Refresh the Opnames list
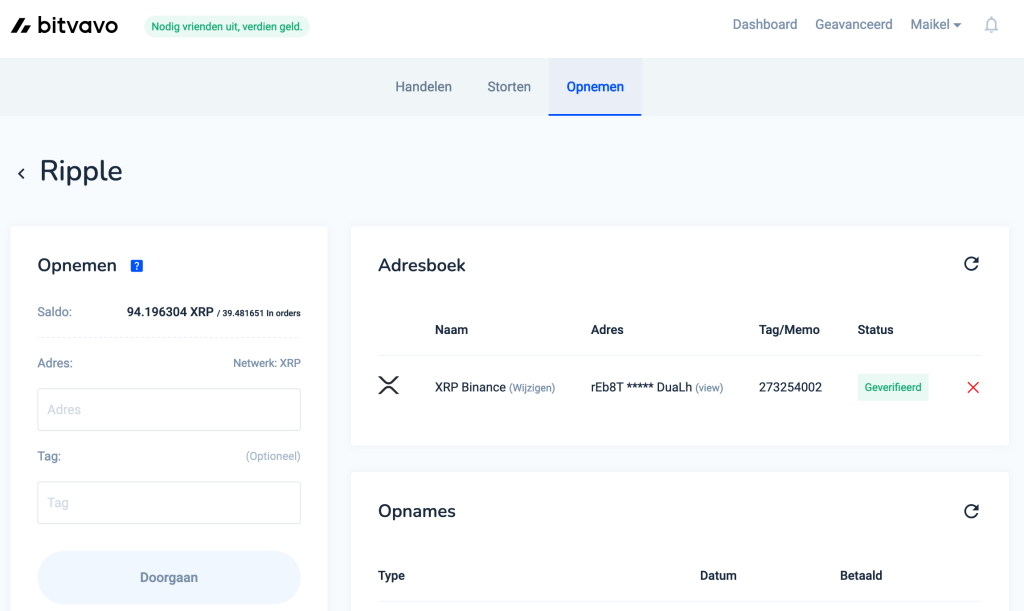This screenshot has height=611, width=1024. (970, 511)
